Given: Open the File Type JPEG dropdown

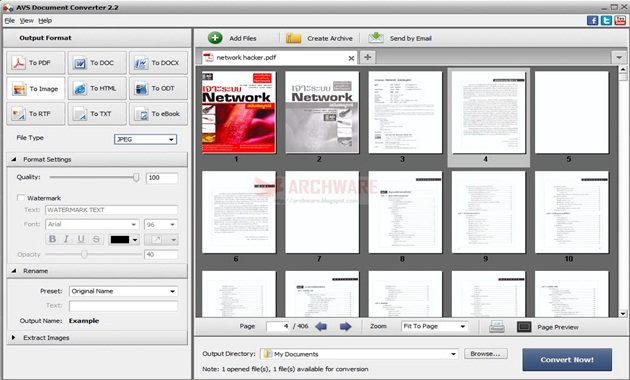Looking at the screenshot, I should tap(145, 139).
